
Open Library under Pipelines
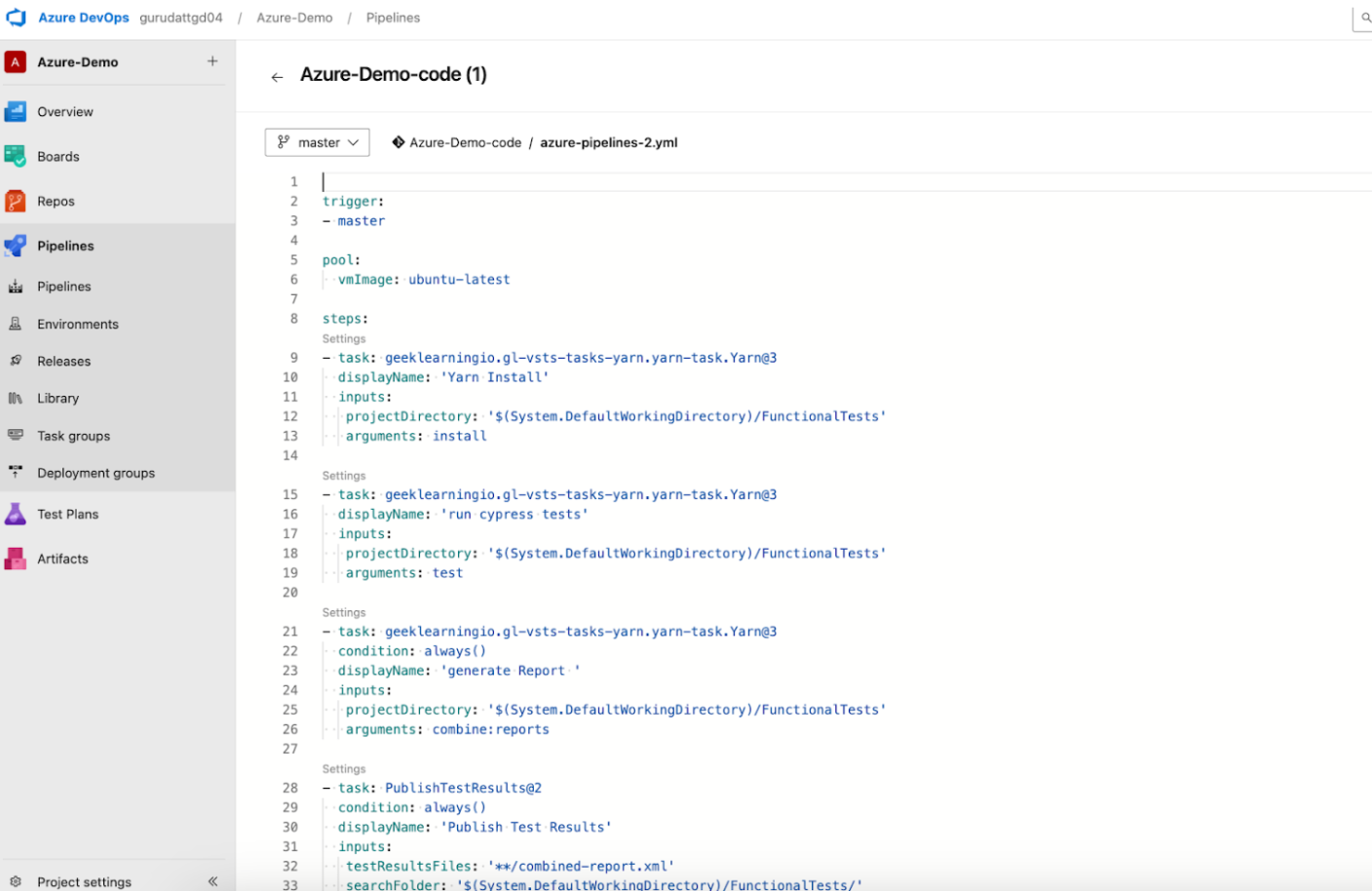(x=57, y=398)
